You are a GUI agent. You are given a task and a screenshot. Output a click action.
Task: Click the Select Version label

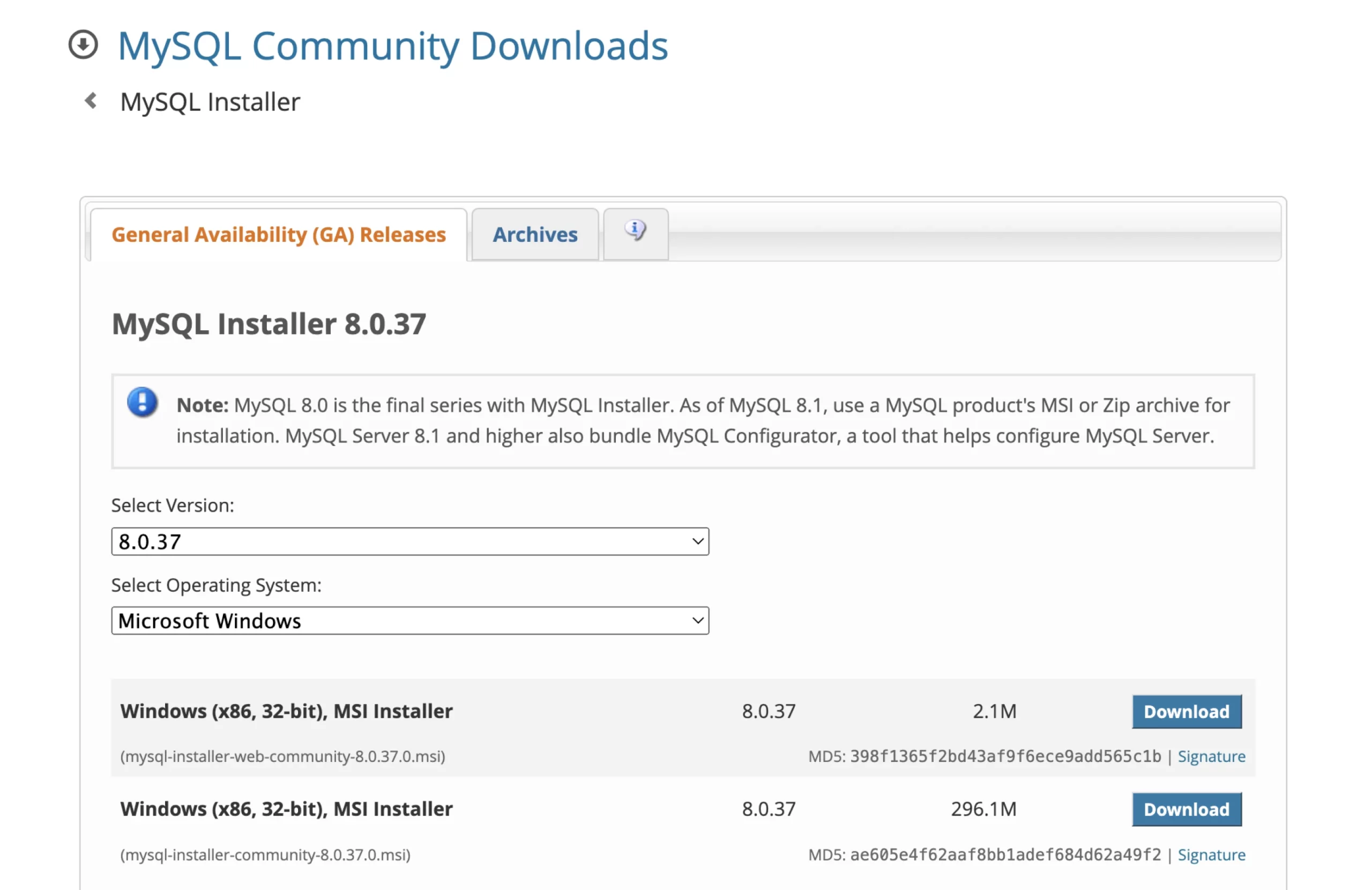173,505
